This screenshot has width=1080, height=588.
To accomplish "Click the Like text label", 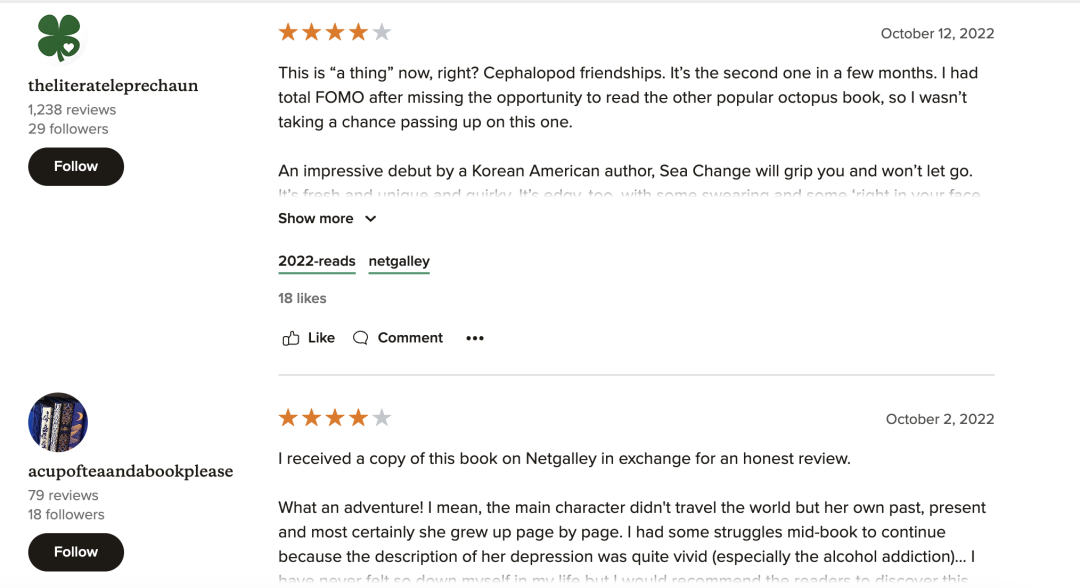I will pyautogui.click(x=322, y=338).
